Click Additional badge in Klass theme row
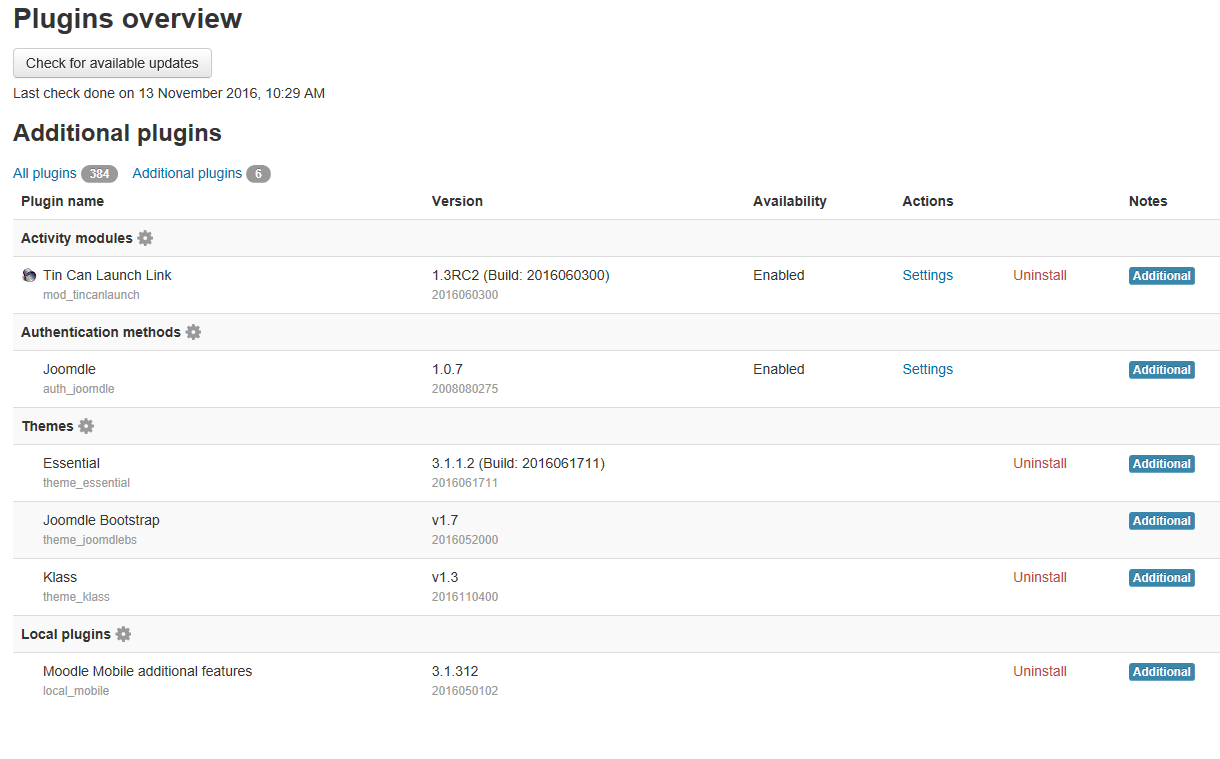This screenshot has height=759, width=1220. (1161, 578)
